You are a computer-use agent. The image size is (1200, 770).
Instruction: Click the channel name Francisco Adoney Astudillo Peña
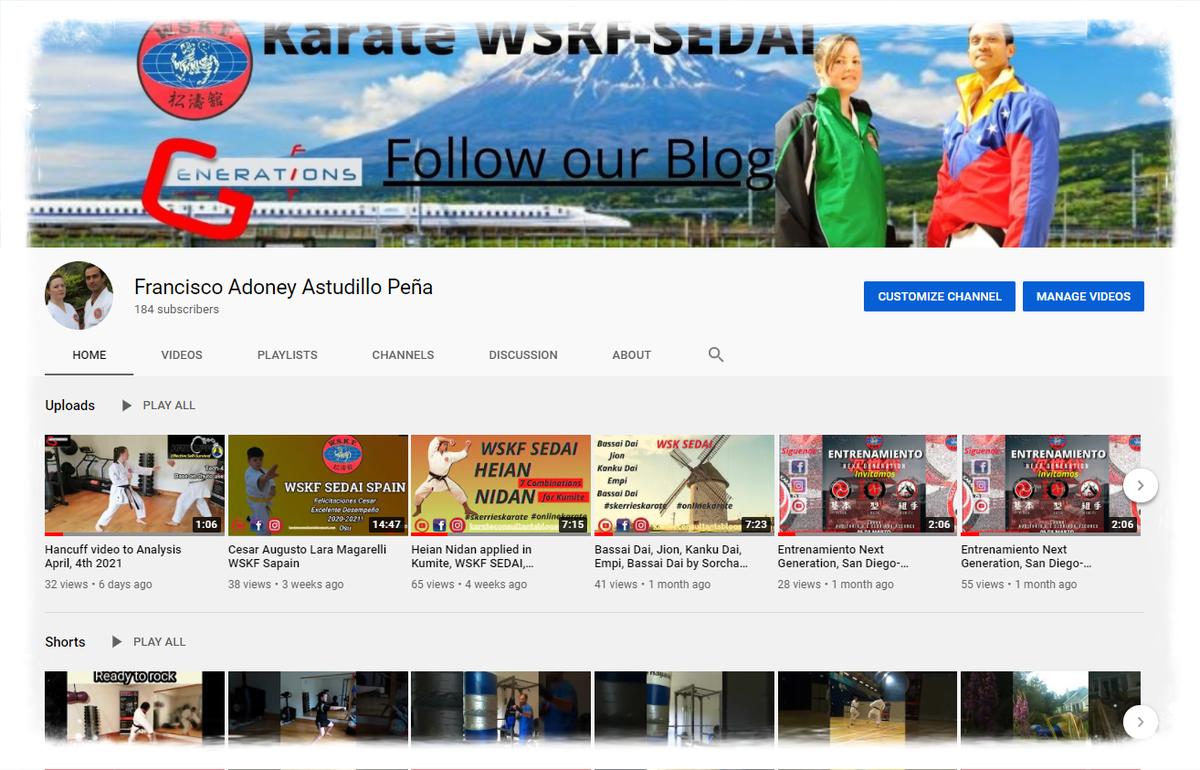(x=283, y=287)
